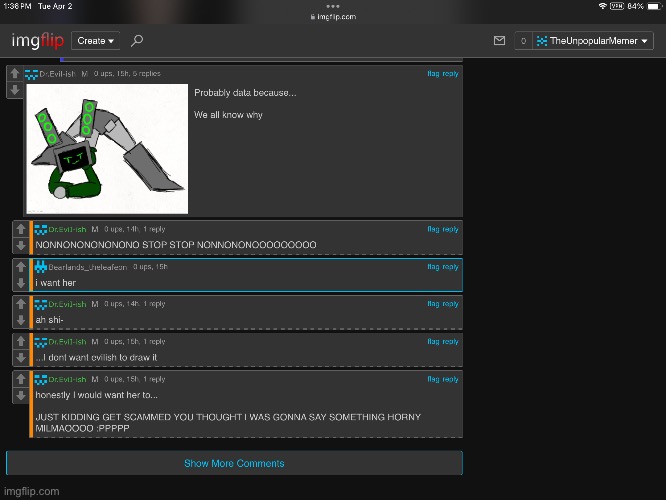Click Show More Comments button
The width and height of the screenshot is (666, 500).
(x=234, y=463)
